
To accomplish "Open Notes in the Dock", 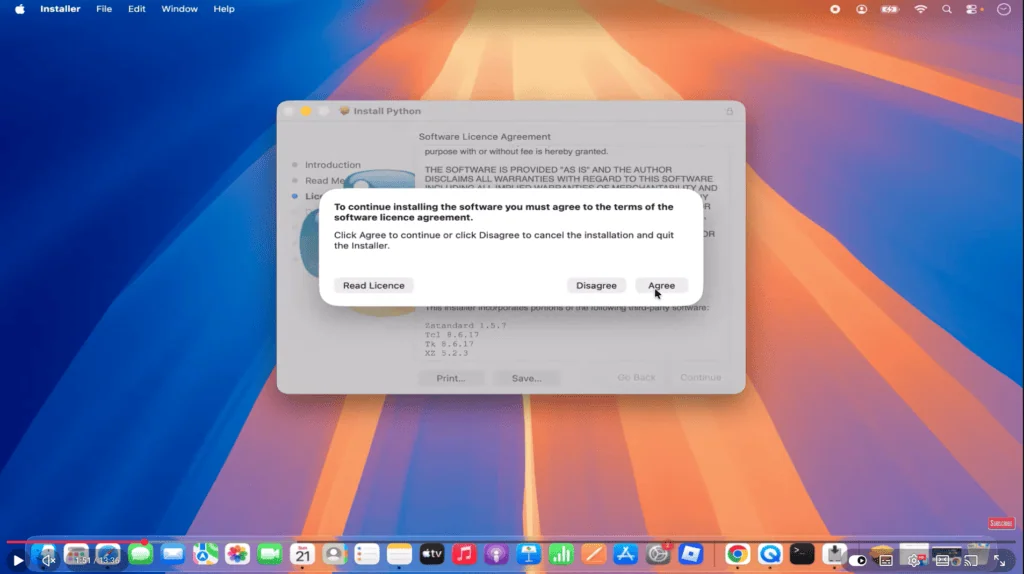I will point(399,554).
